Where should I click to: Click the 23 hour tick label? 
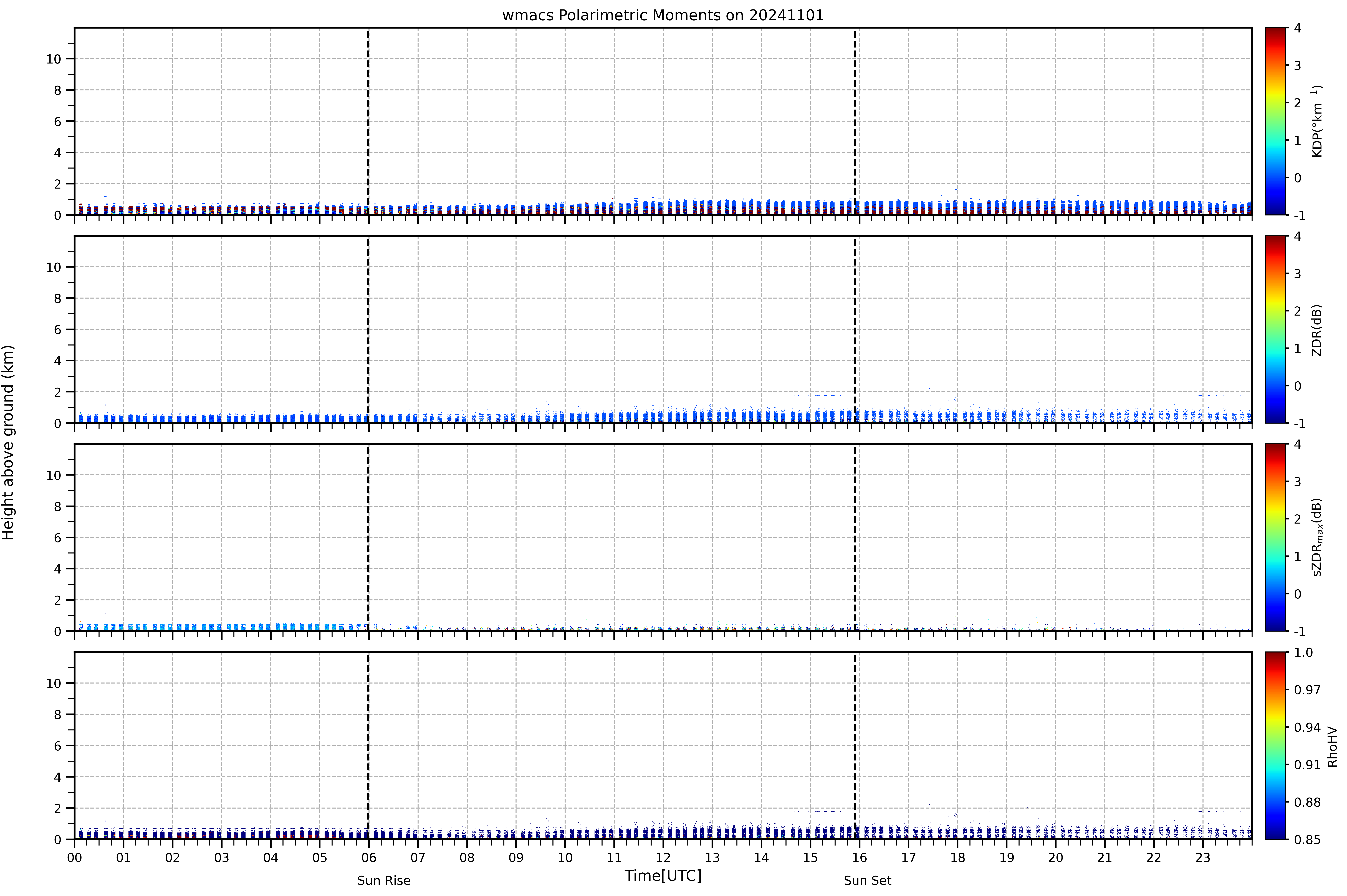[x=1203, y=858]
